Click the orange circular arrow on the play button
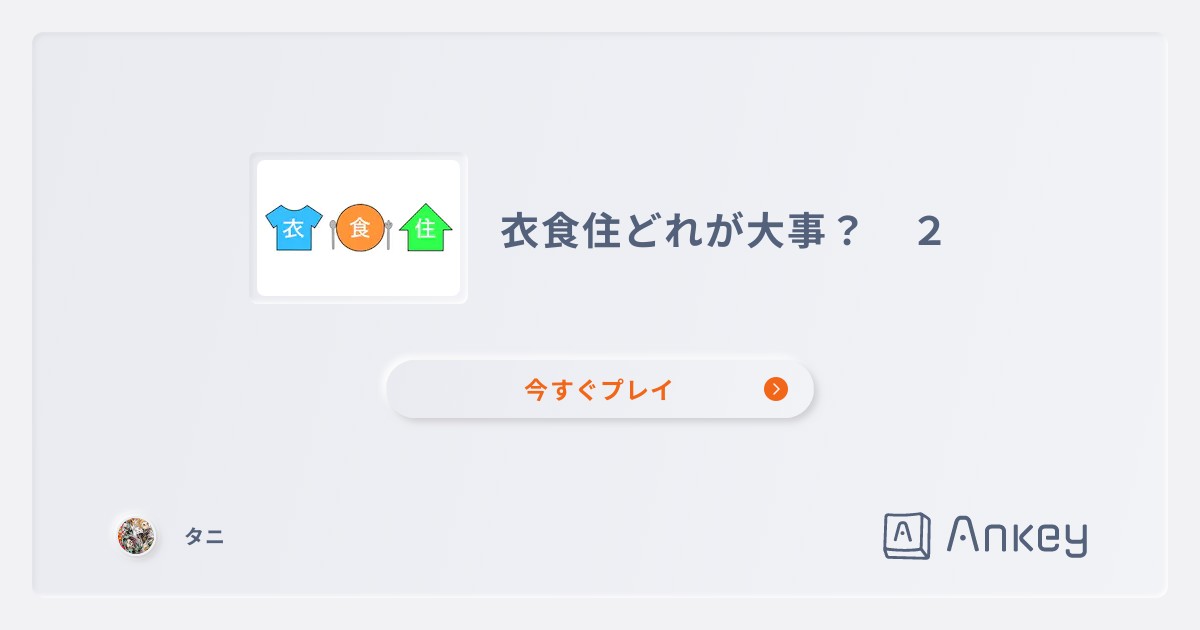 [x=776, y=389]
